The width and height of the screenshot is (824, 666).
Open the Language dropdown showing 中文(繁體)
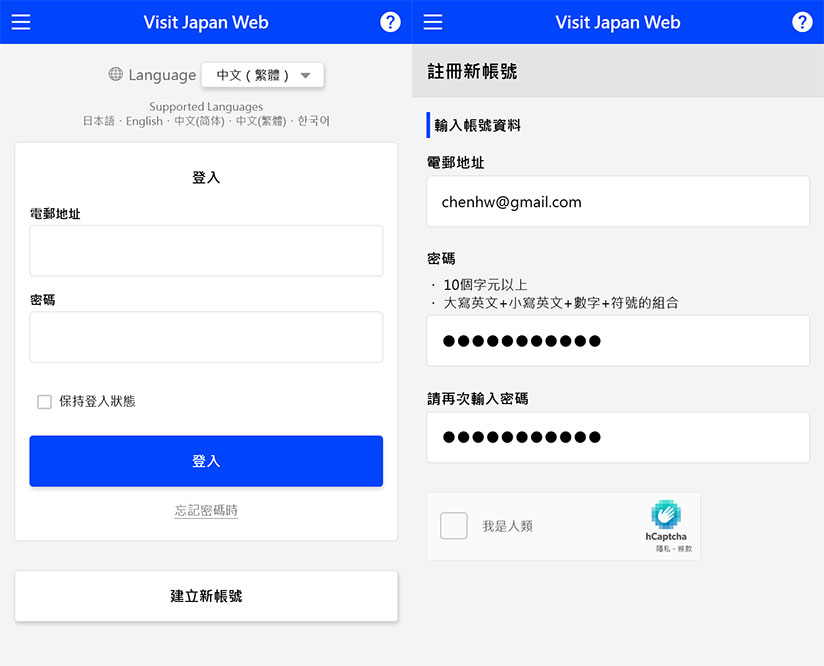tap(263, 75)
